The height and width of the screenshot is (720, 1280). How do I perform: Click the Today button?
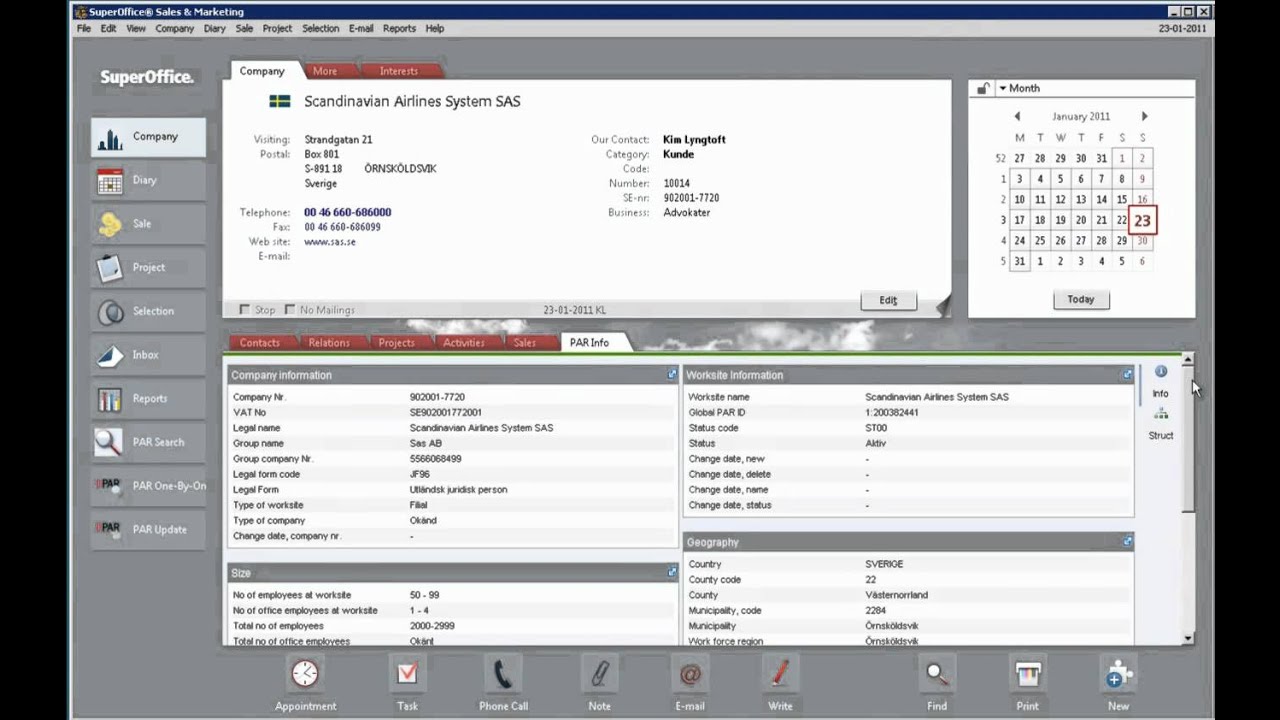tap(1081, 299)
